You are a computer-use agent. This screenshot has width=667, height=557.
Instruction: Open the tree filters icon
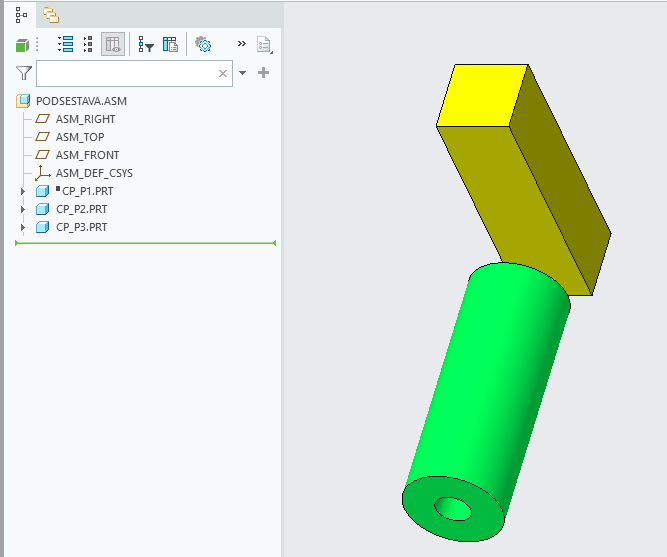tap(146, 44)
